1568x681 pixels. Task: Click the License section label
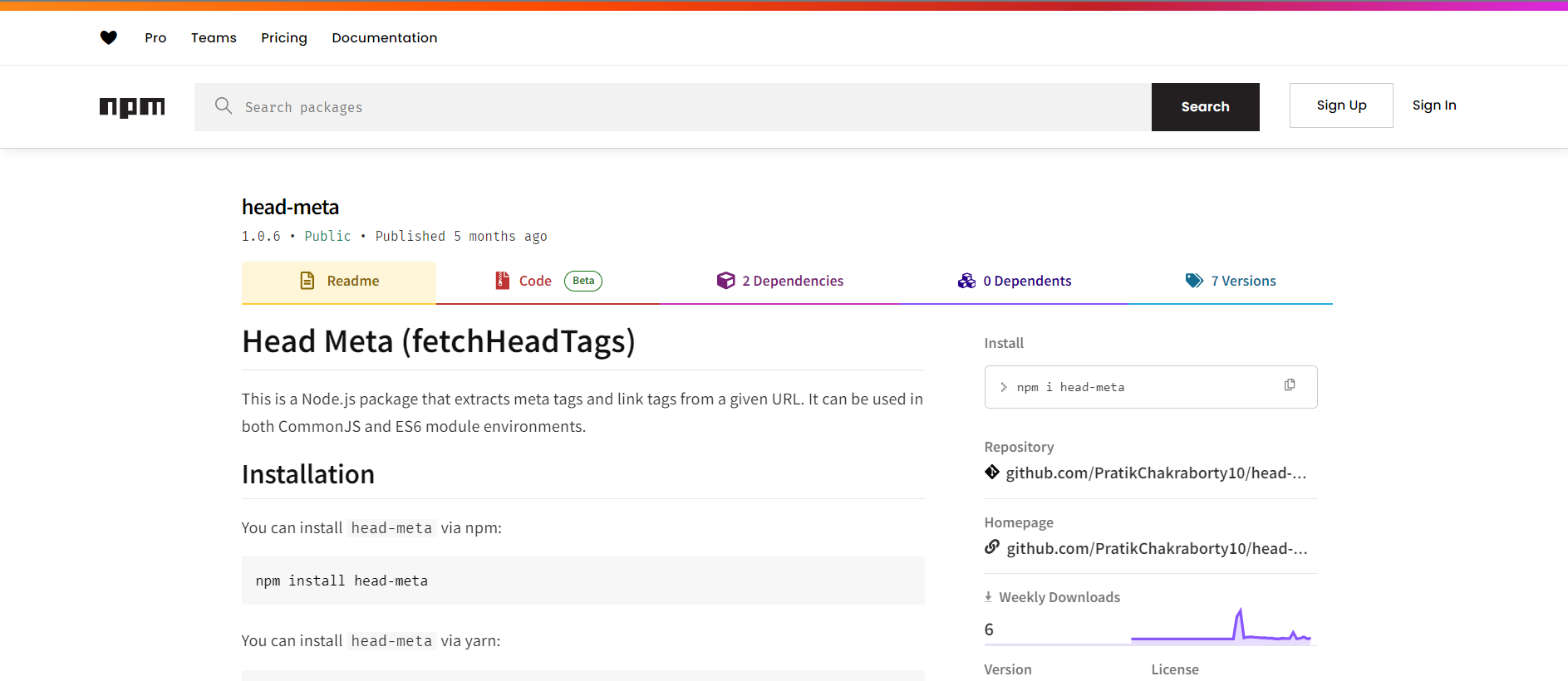(x=1175, y=669)
